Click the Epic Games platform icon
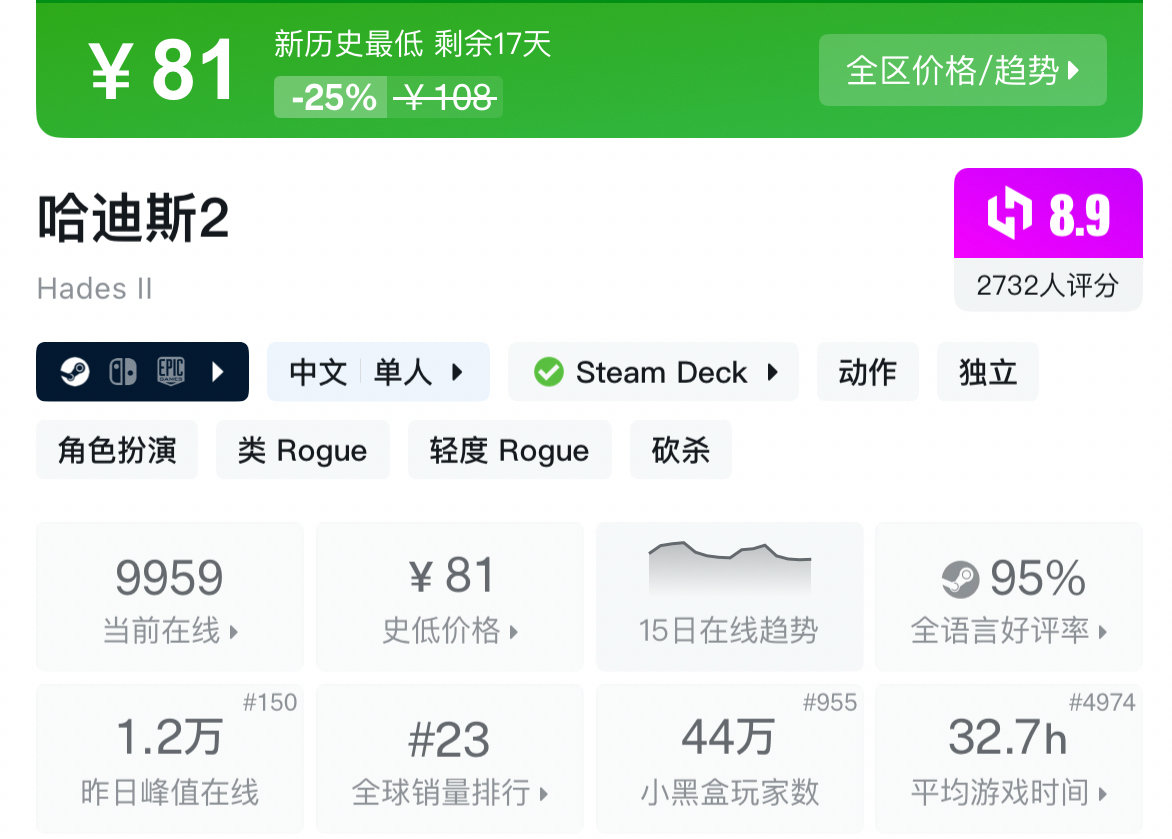The height and width of the screenshot is (839, 1172). click(171, 372)
